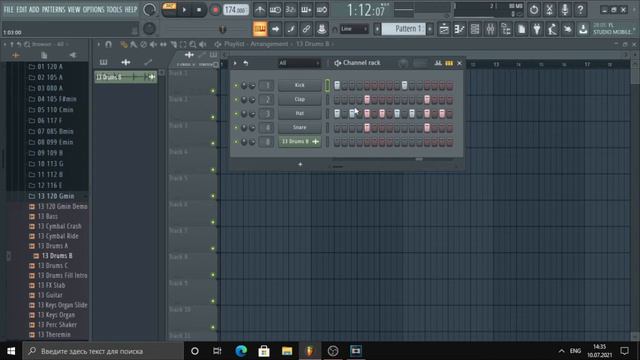Expand the 13 120 Gmin folder
Viewport: 640px width, 360px height.
tap(56, 196)
